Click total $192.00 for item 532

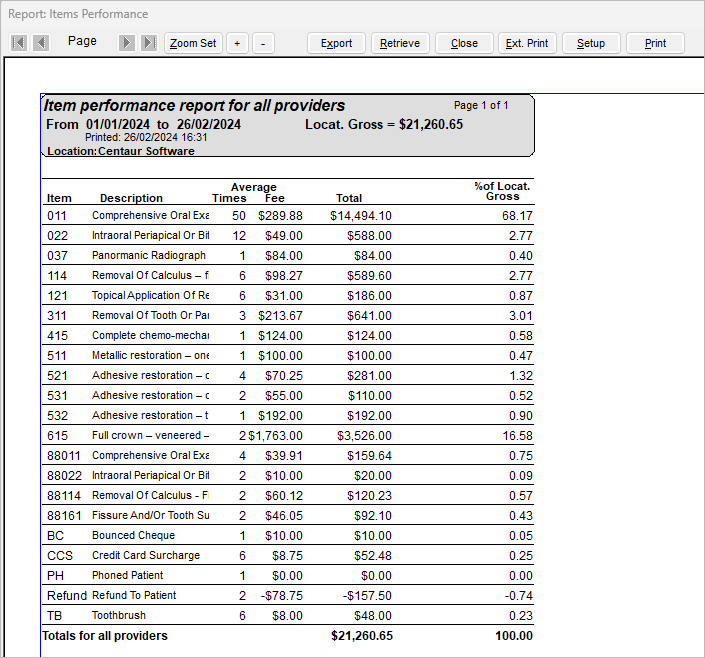pos(369,416)
